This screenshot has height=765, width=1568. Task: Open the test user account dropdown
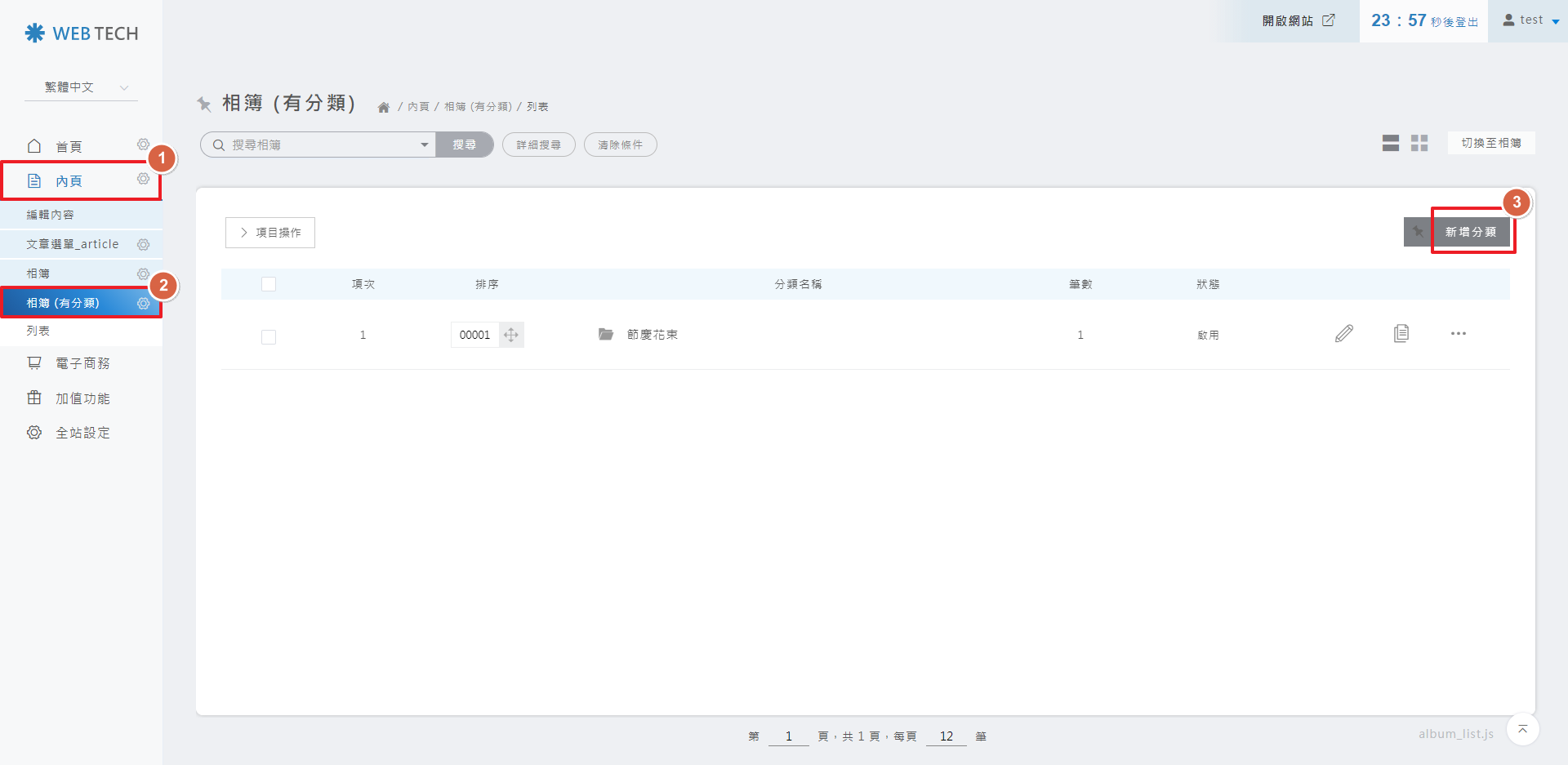point(1530,20)
